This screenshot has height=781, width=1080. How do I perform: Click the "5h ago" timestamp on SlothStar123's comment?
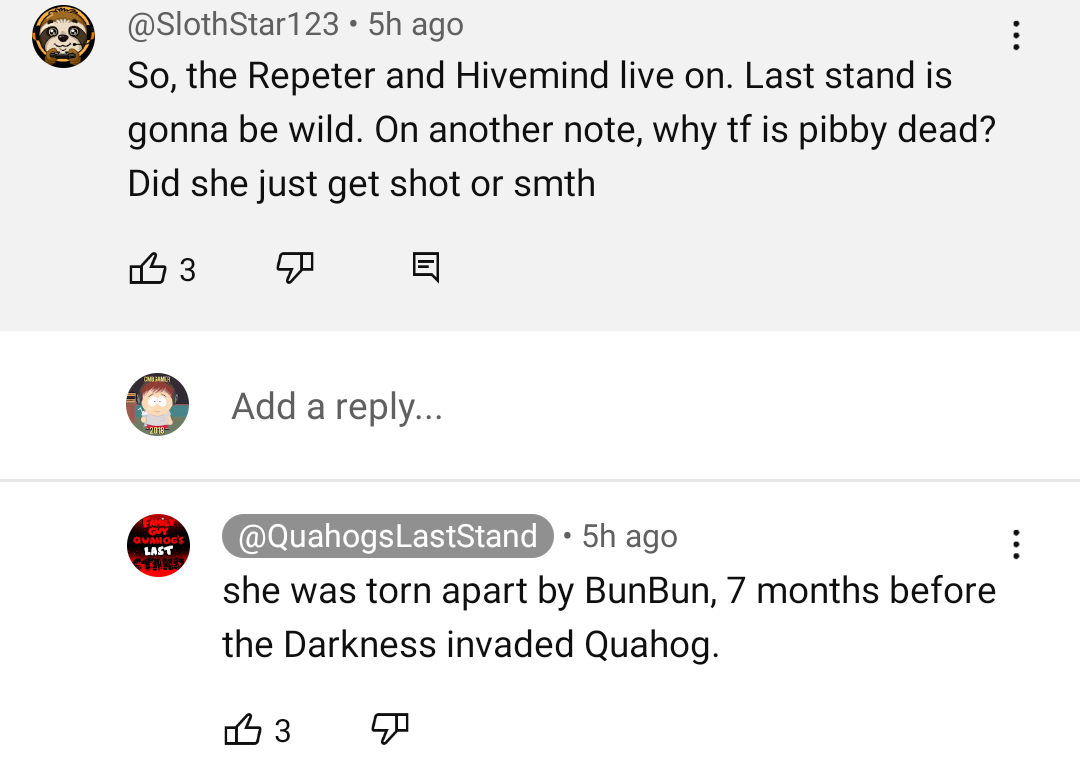click(416, 24)
